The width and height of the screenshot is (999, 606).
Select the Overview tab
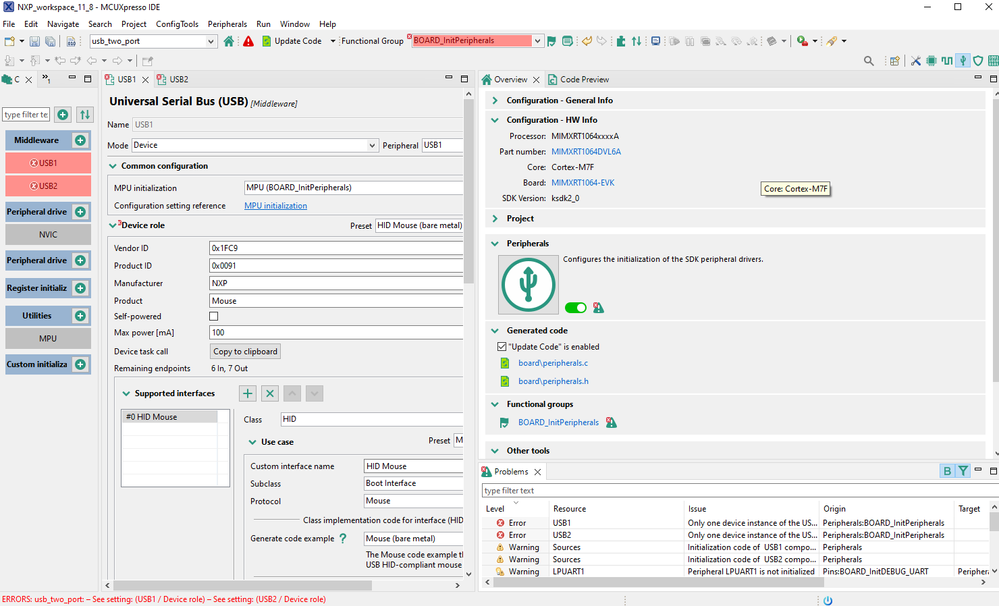pyautogui.click(x=510, y=80)
